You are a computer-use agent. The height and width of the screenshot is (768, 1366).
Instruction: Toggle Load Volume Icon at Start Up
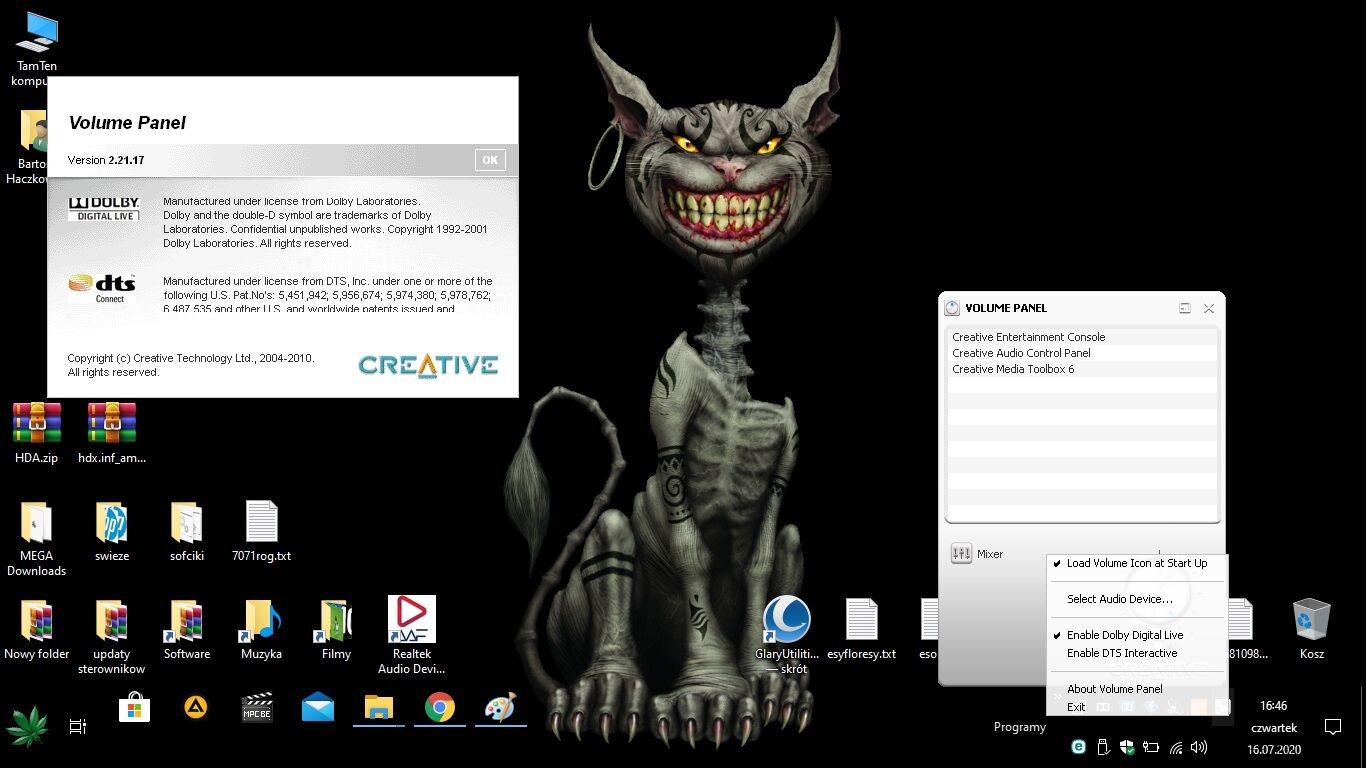coord(1136,563)
